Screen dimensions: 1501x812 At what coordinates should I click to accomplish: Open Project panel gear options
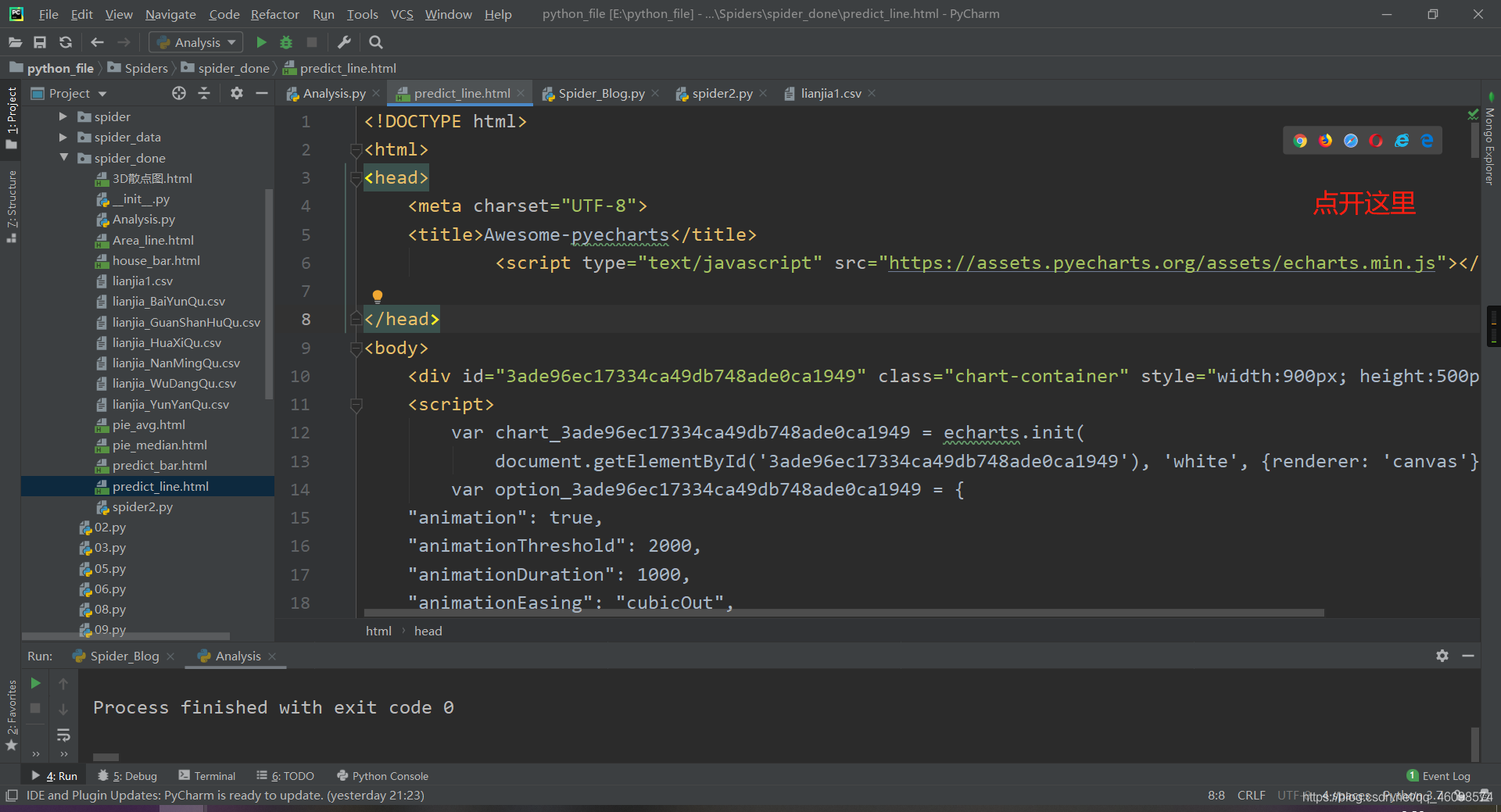[237, 93]
